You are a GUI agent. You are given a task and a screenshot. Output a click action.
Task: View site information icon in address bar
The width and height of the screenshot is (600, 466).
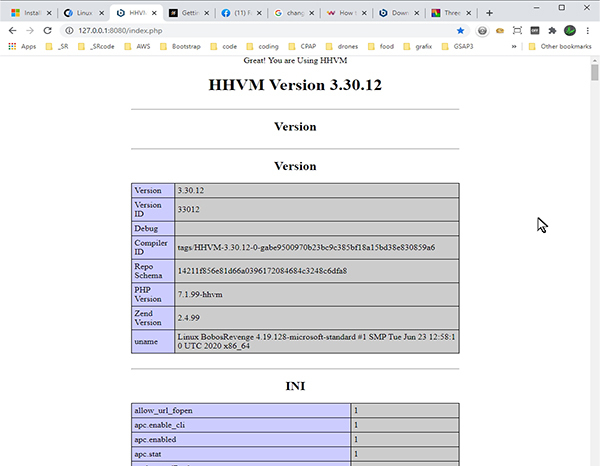(x=69, y=31)
